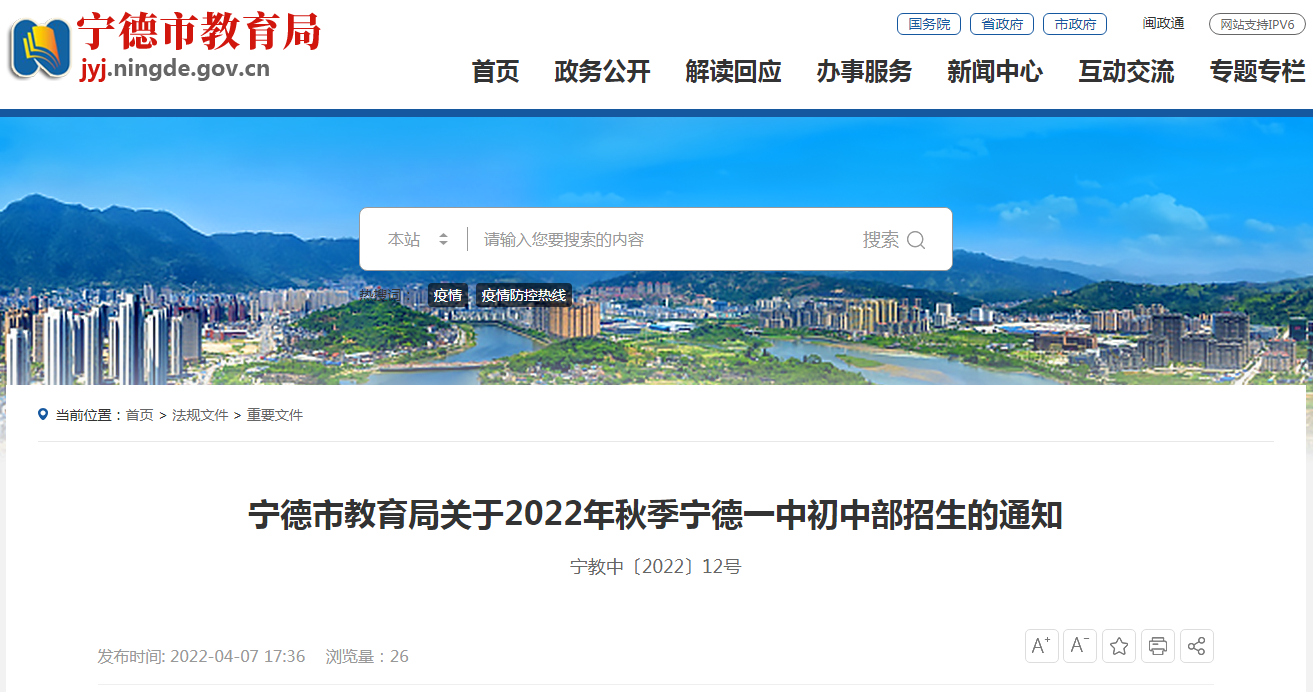The image size is (1313, 692).
Task: Expand the 本站 search scope dropdown
Action: (418, 240)
